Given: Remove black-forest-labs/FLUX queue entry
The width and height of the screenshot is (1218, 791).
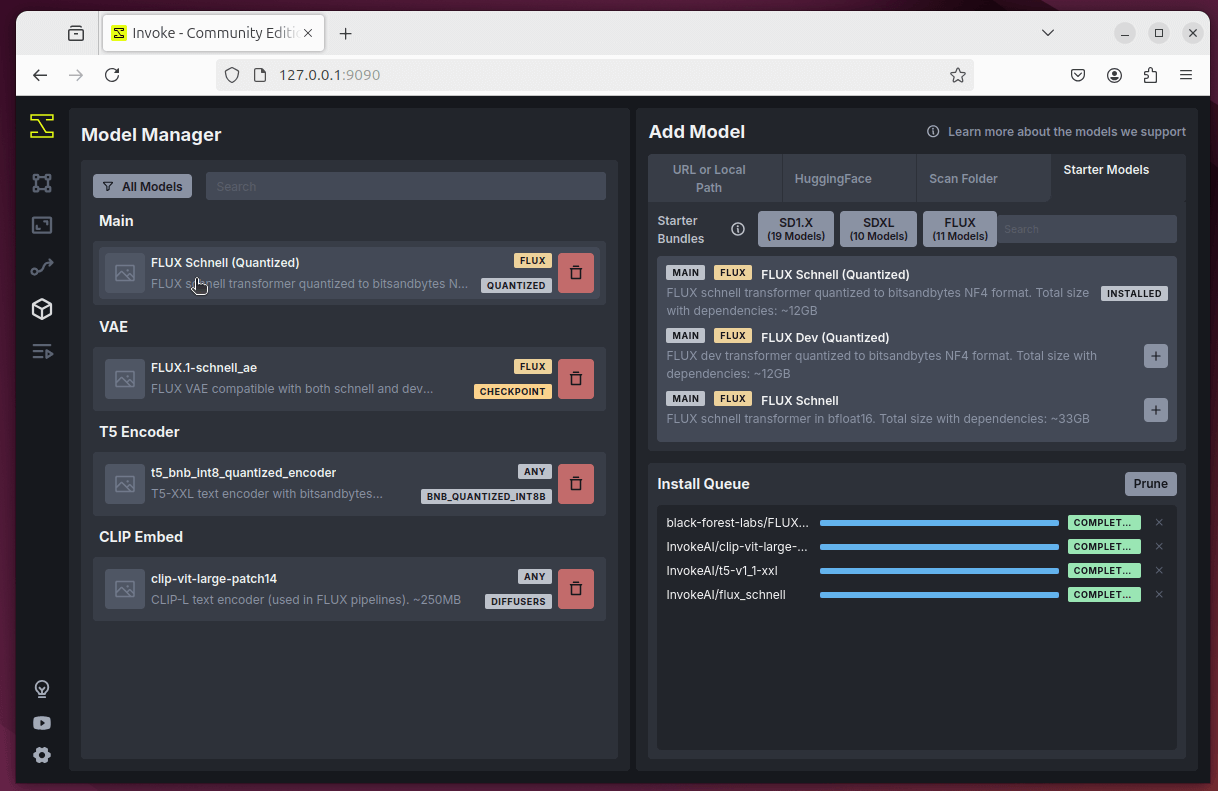Looking at the screenshot, I should (x=1159, y=522).
